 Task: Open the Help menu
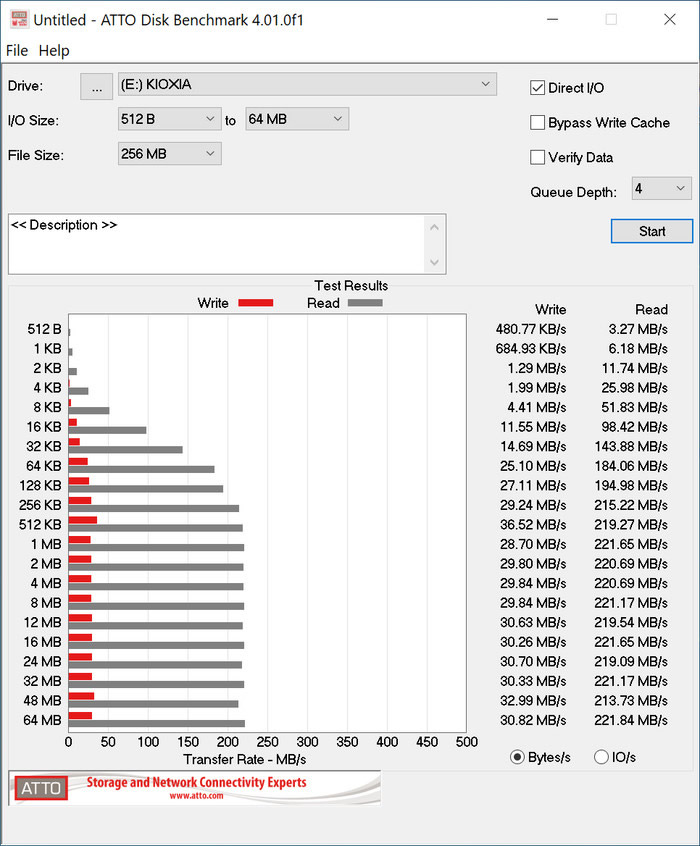pos(54,50)
